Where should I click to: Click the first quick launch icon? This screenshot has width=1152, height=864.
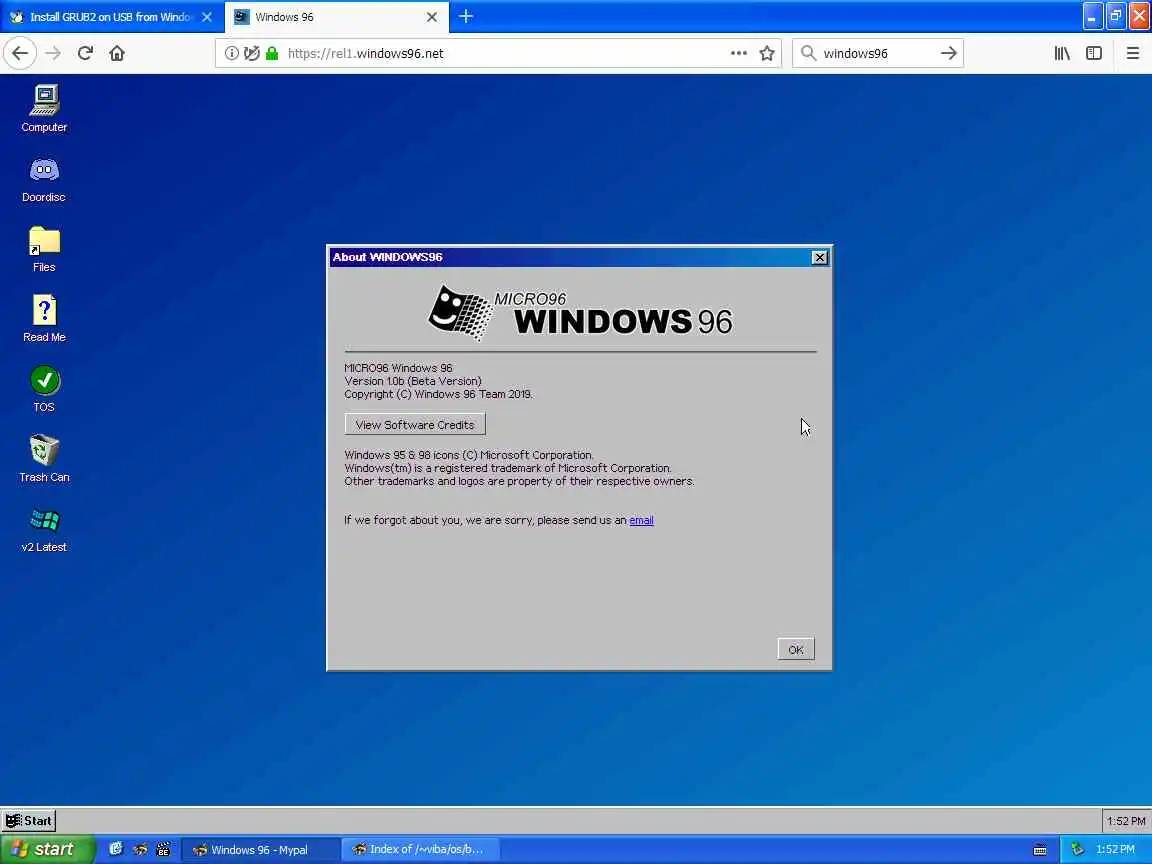[x=116, y=849]
